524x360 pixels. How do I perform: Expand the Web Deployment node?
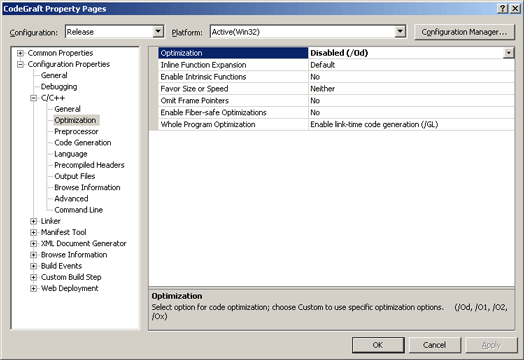tap(33, 288)
